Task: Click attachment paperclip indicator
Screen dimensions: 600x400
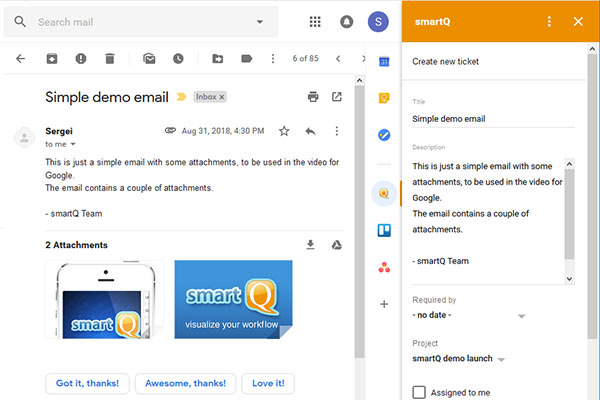Action: tap(170, 131)
